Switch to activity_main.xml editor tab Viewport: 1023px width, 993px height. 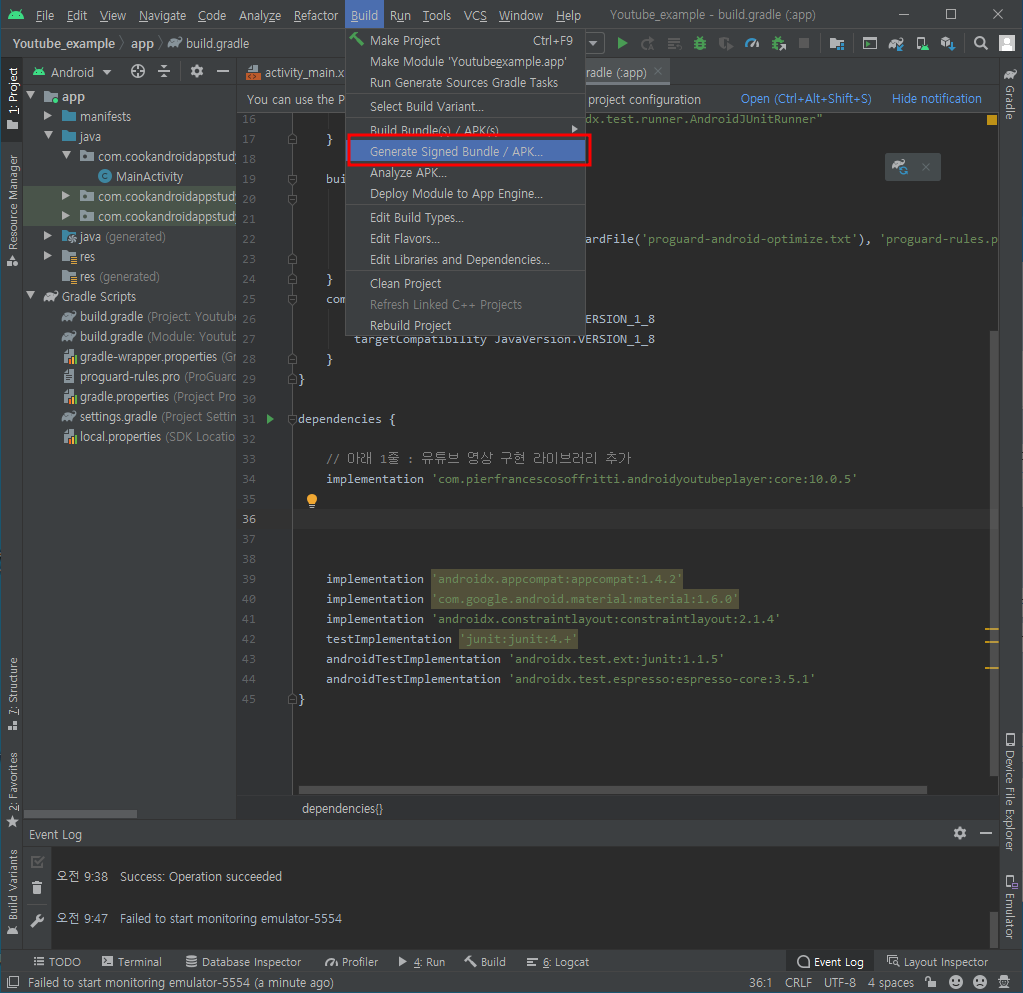295,72
